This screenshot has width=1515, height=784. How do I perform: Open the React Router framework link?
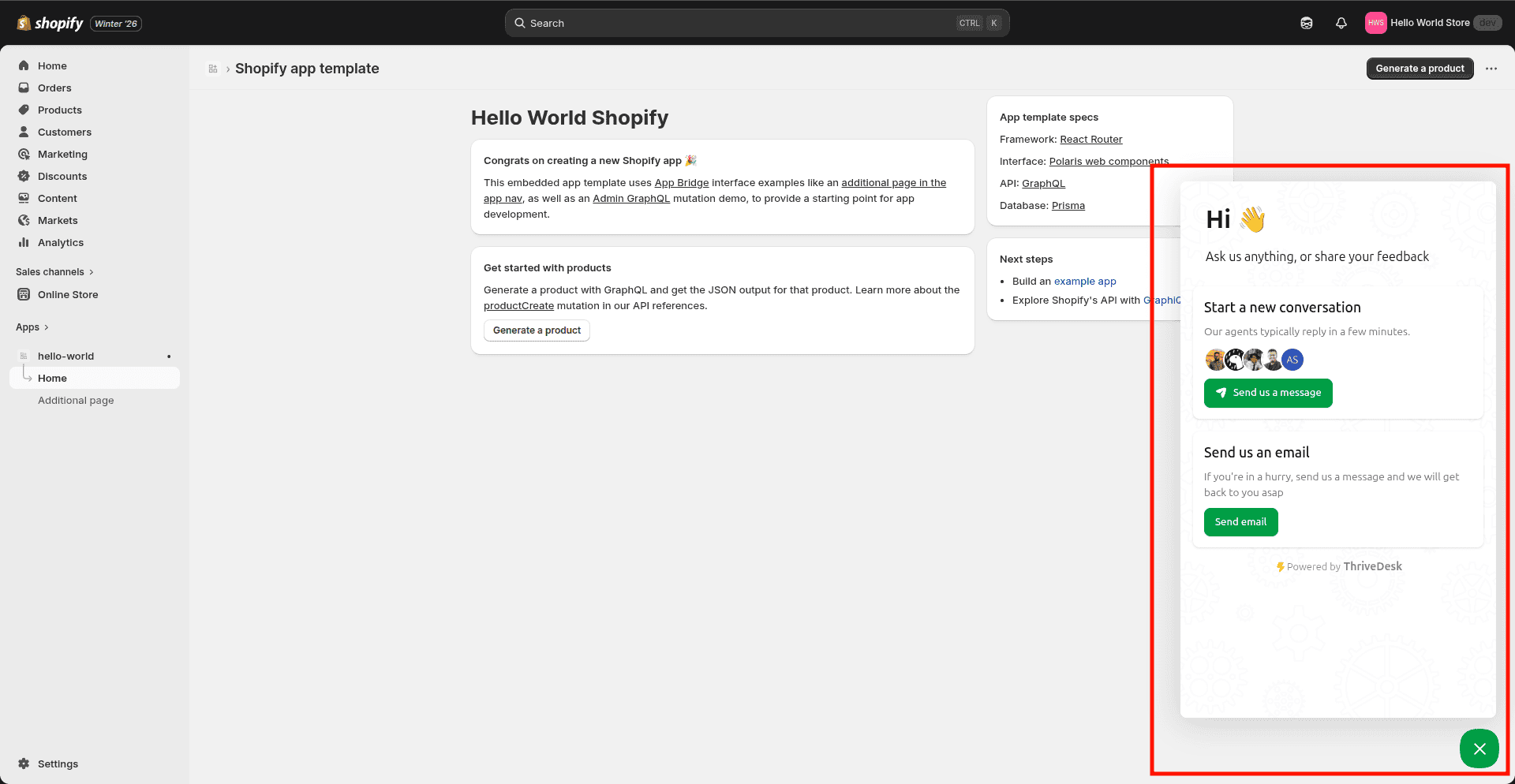(x=1090, y=140)
